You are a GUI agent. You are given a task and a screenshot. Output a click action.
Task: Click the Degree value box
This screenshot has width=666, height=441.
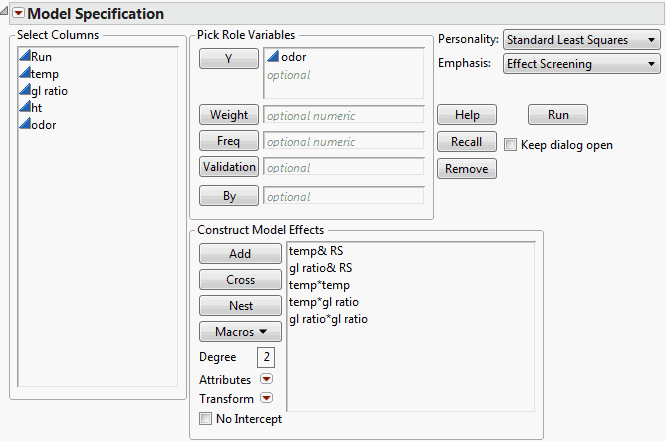click(266, 357)
